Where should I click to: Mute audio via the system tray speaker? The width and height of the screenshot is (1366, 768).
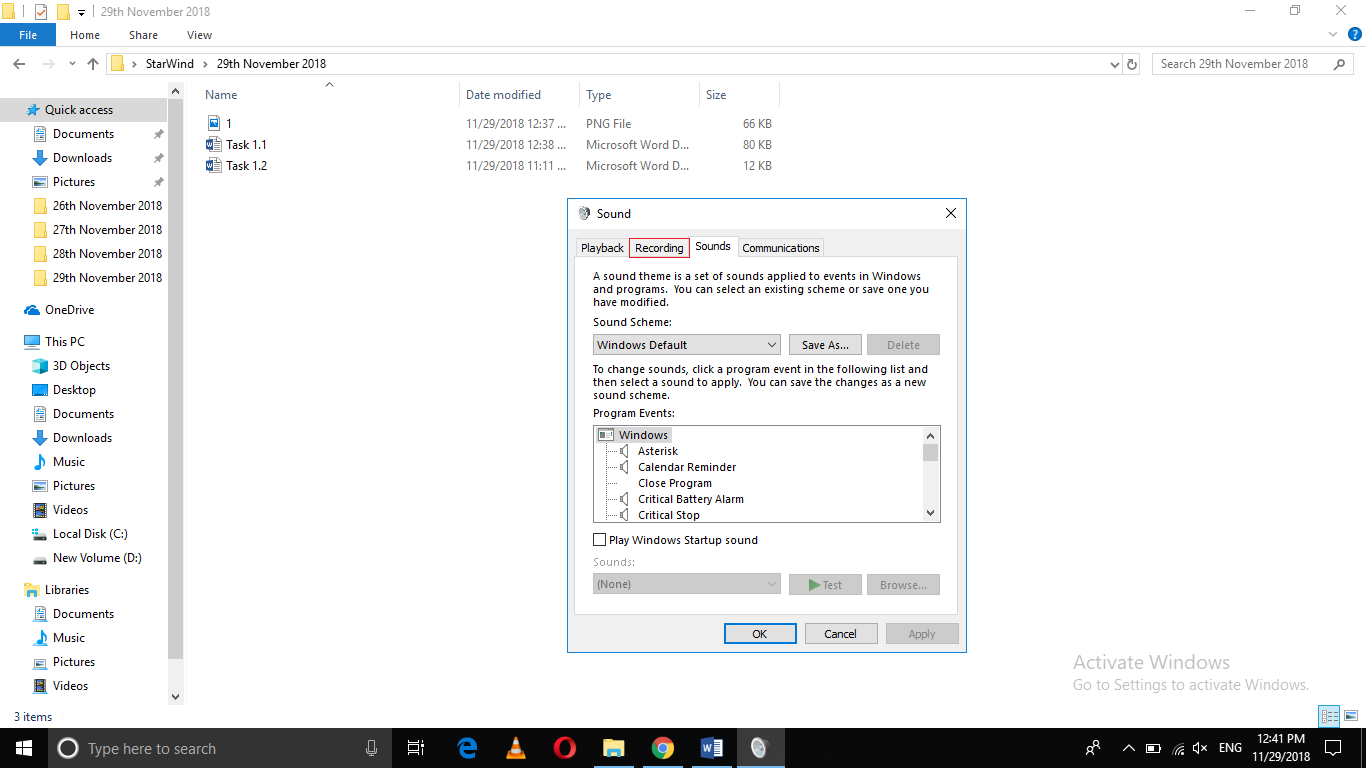(1198, 747)
